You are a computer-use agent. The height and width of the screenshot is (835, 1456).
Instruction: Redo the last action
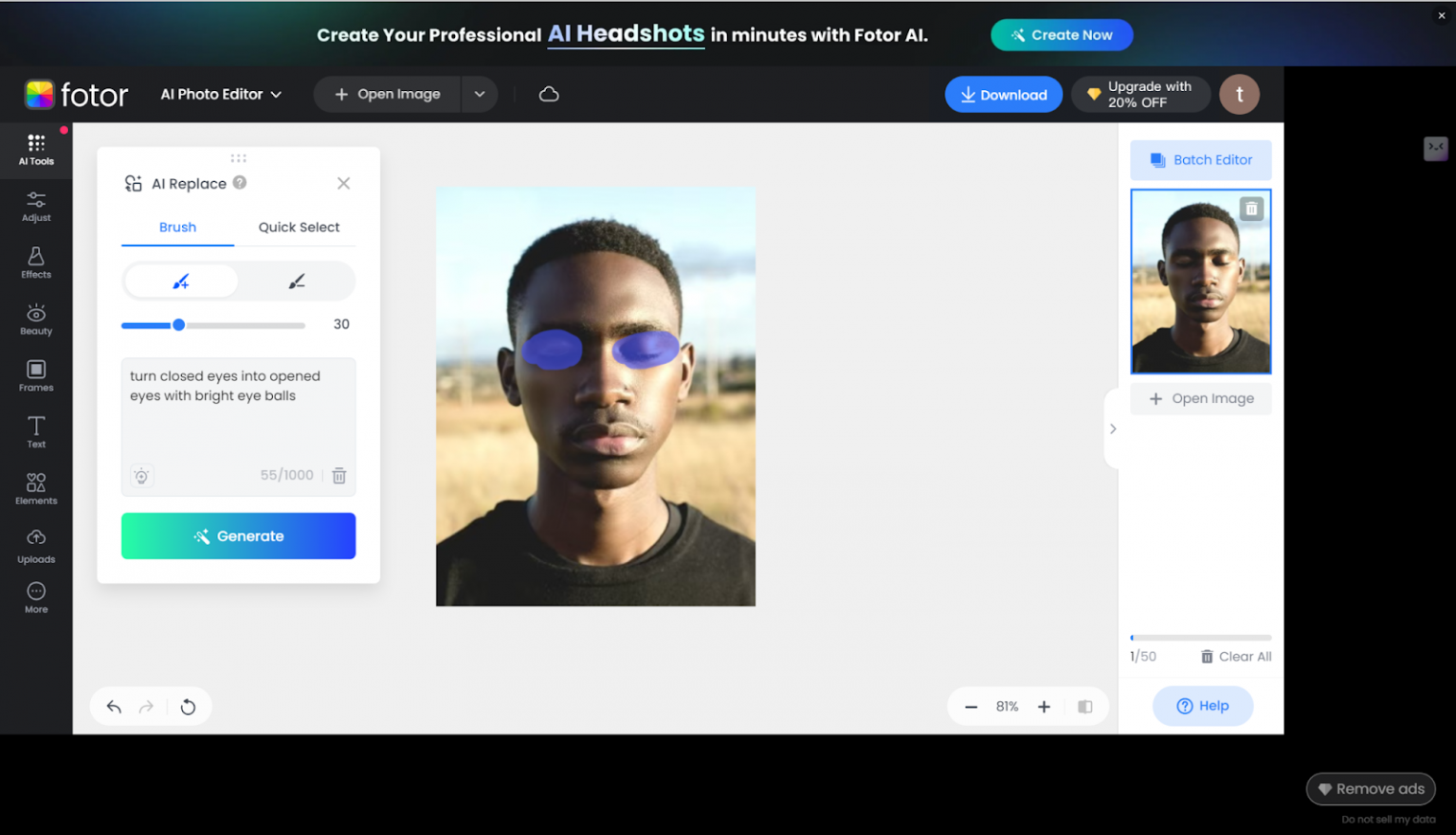146,707
